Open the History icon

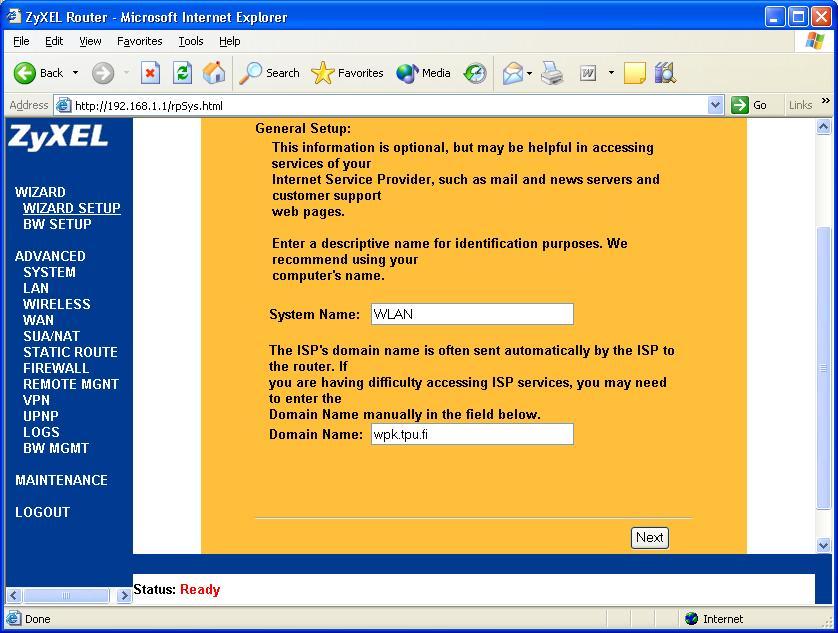475,73
